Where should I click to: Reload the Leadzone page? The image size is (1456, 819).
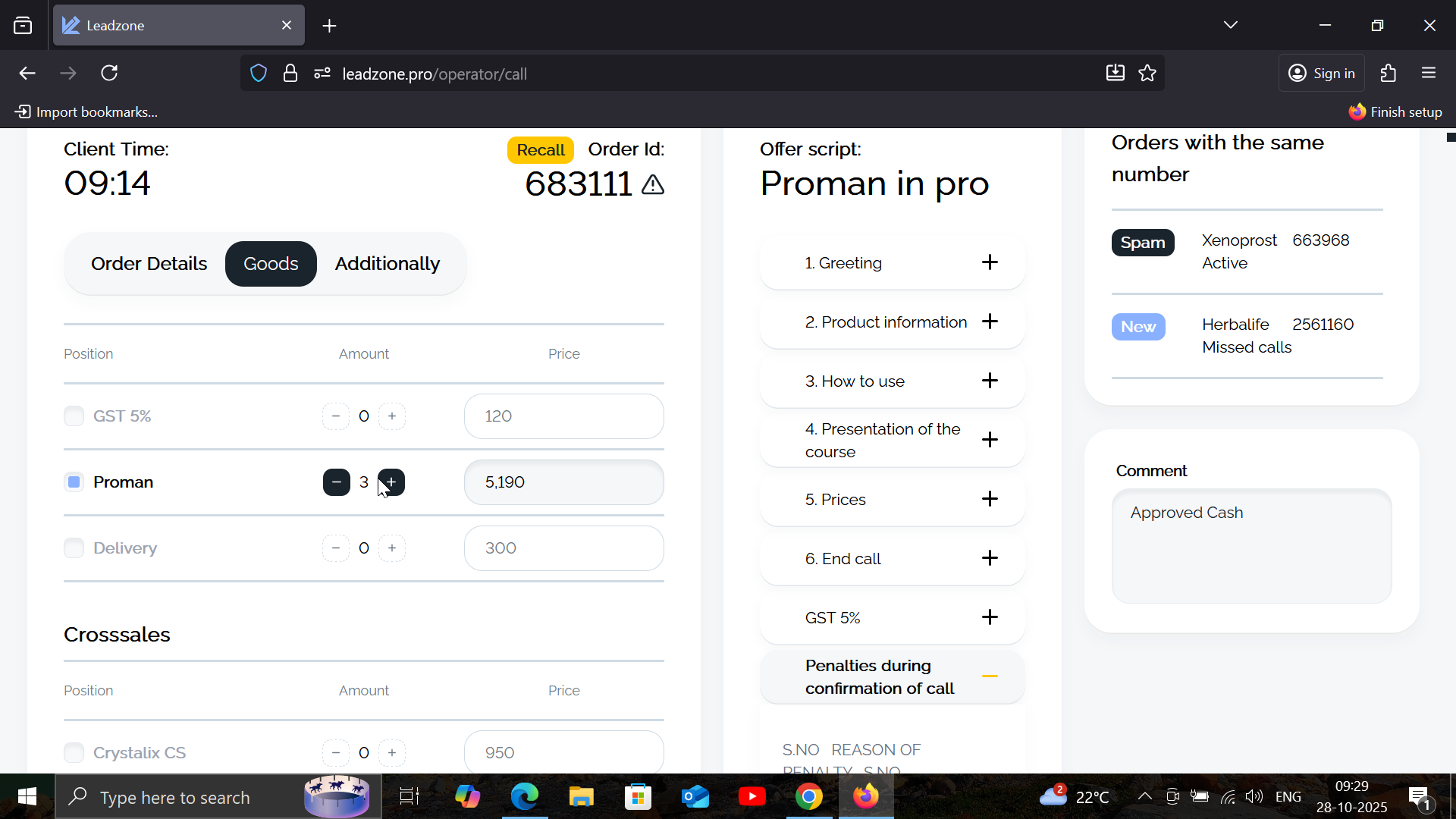(110, 74)
